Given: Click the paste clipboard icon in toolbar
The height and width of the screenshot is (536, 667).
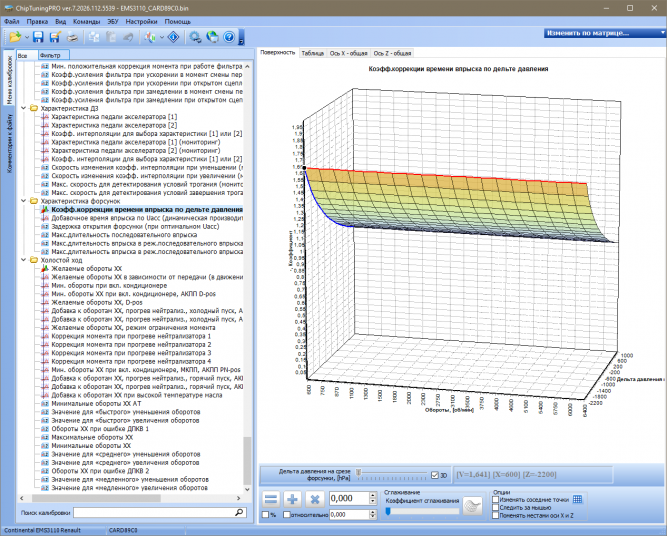Looking at the screenshot, I should click(111, 37).
